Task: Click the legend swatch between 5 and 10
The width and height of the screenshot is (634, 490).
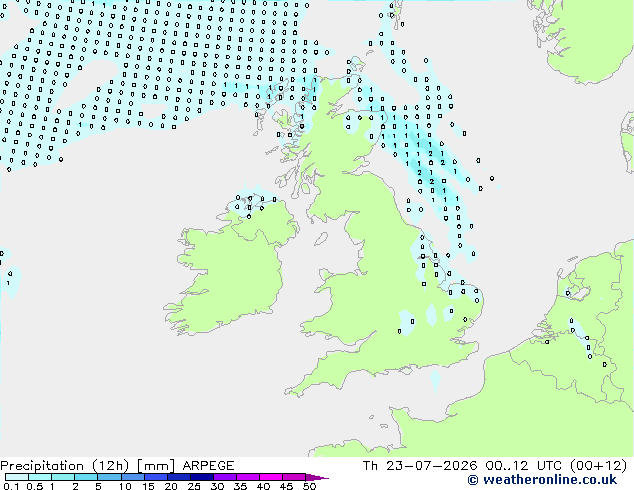Action: [109, 477]
